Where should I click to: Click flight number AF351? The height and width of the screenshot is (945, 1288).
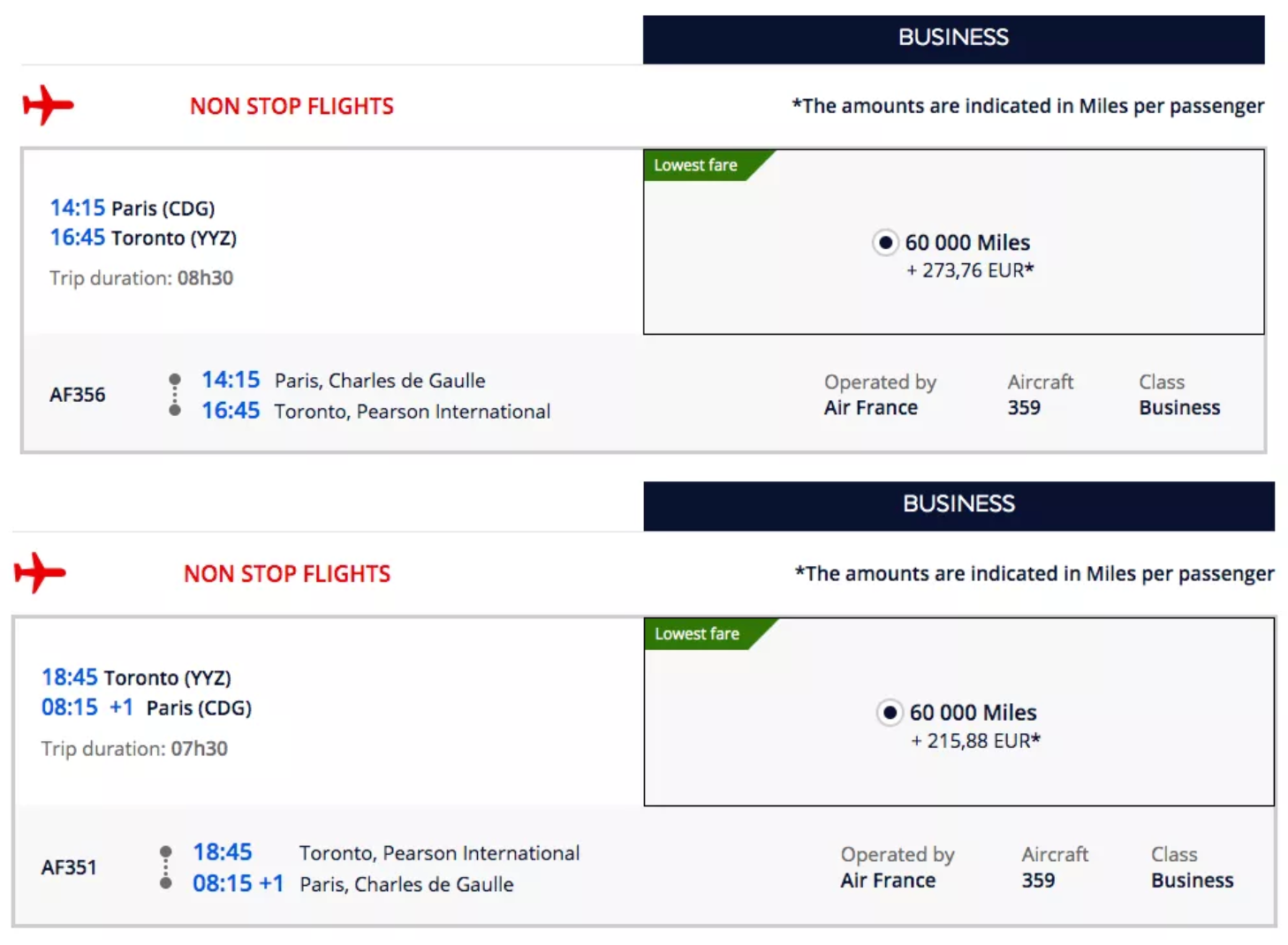(69, 867)
